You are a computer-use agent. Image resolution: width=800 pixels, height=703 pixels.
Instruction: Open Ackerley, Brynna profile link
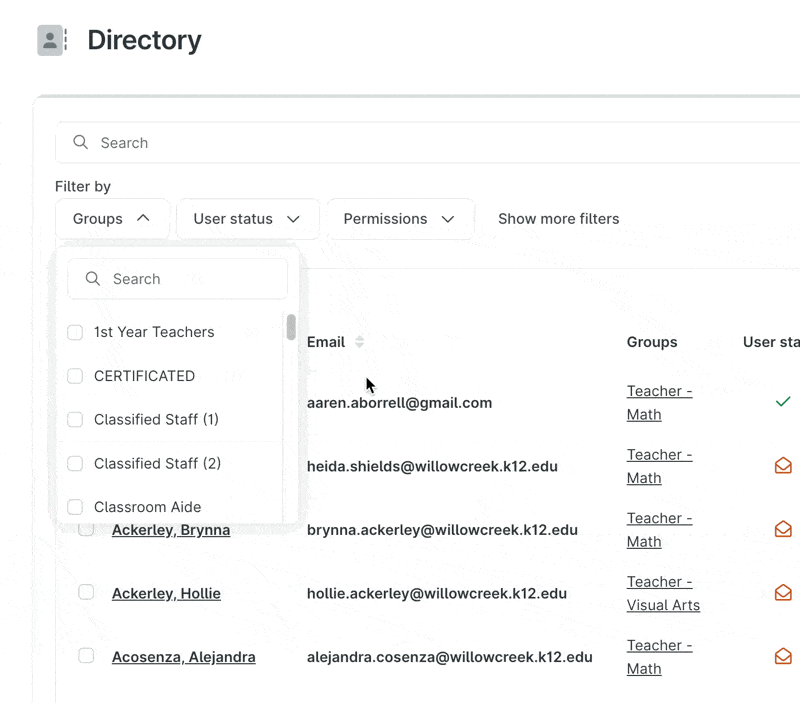pyautogui.click(x=171, y=530)
